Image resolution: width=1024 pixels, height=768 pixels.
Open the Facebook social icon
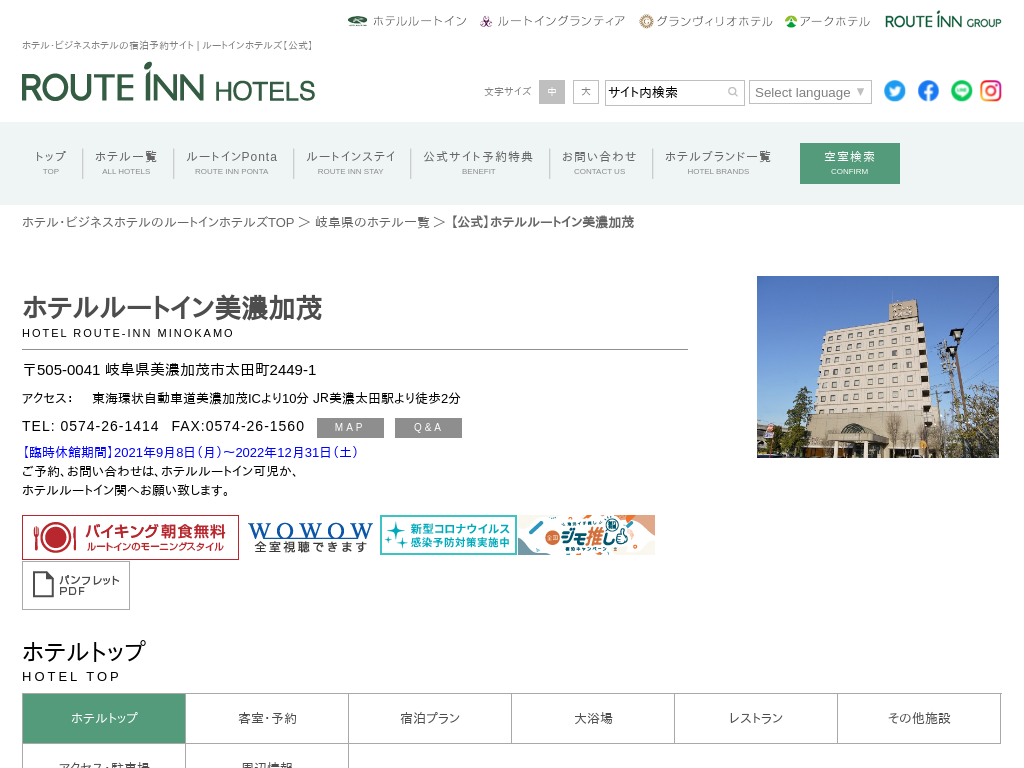(x=928, y=91)
